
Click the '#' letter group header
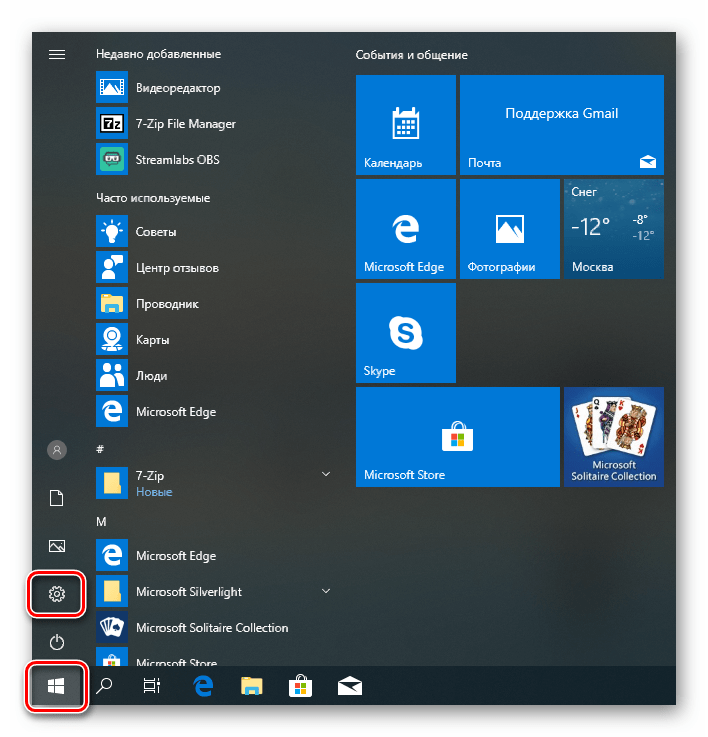coord(100,449)
